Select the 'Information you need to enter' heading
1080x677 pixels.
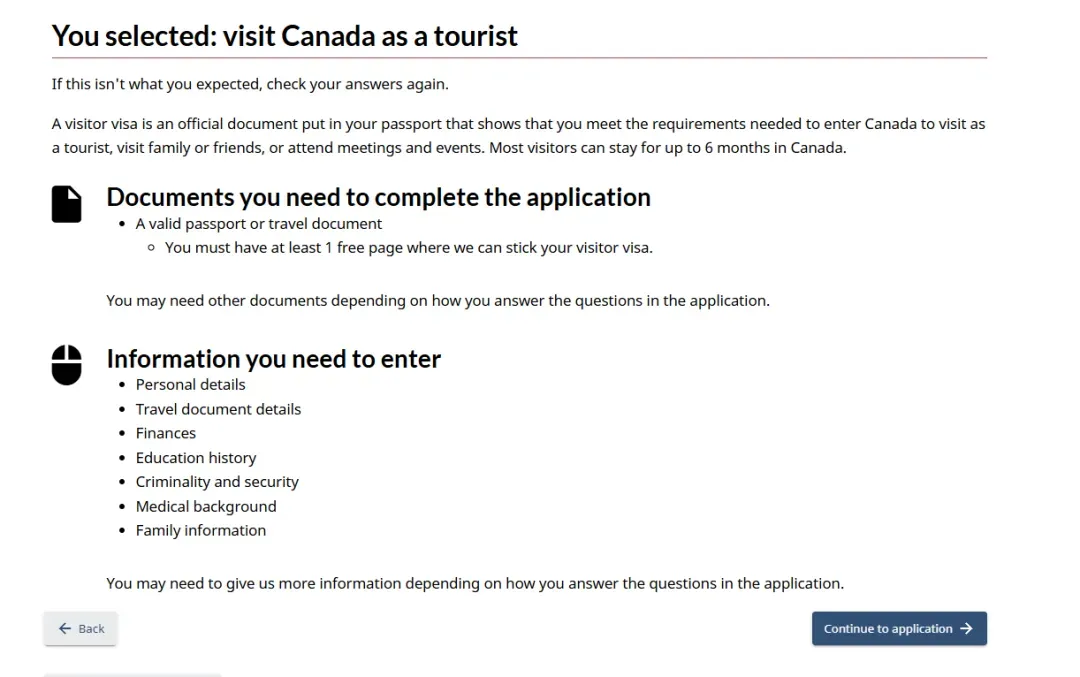tap(273, 359)
